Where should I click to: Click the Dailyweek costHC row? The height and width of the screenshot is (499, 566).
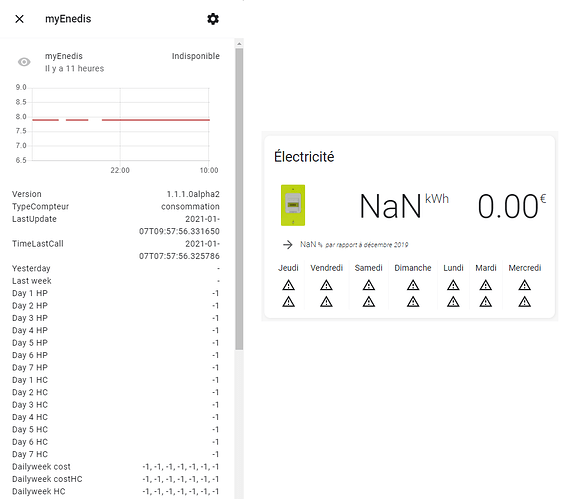(x=116, y=479)
